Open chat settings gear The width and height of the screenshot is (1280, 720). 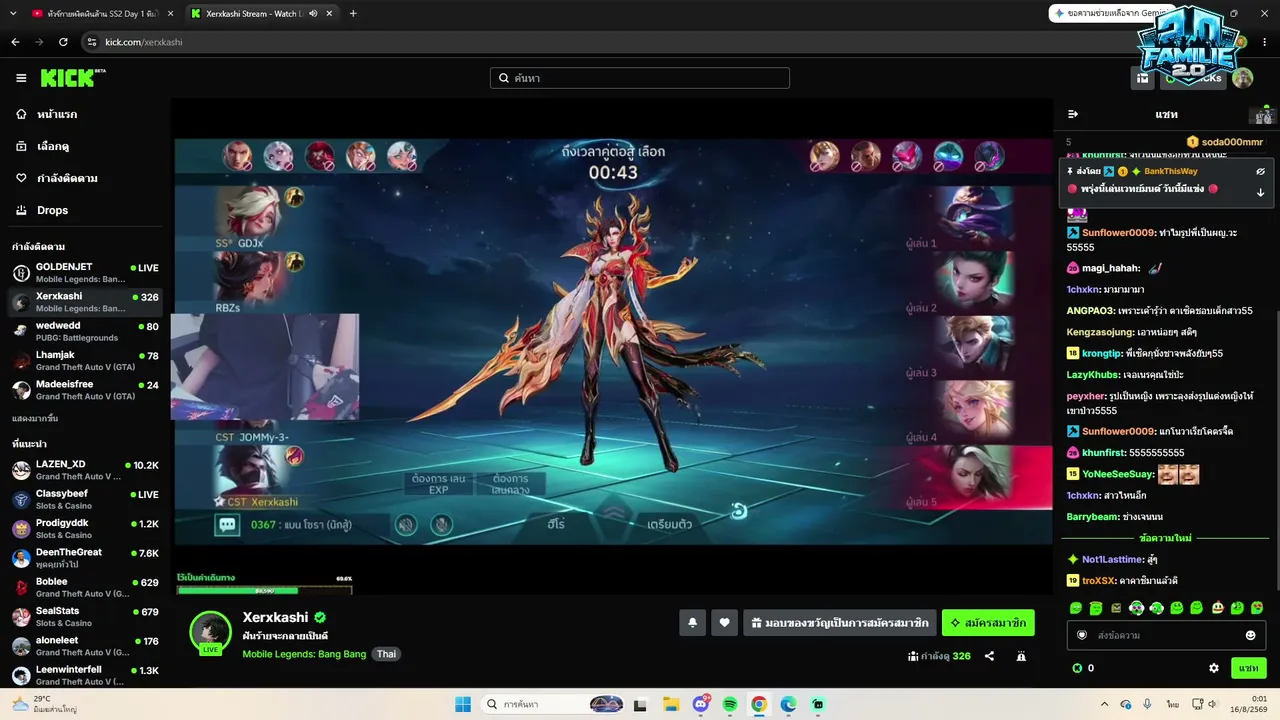[1214, 668]
